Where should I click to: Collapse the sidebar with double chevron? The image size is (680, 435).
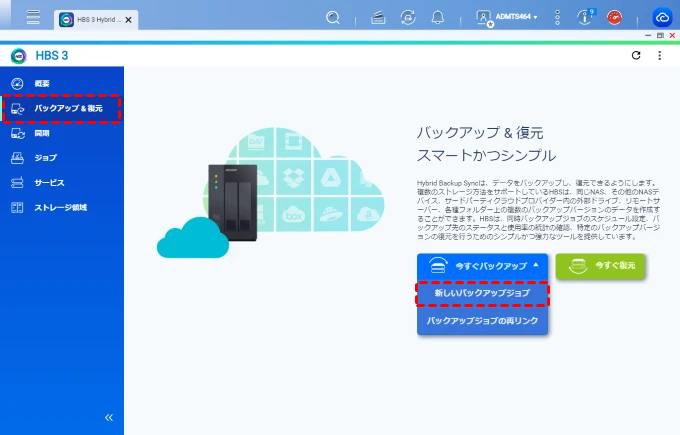tap(109, 417)
